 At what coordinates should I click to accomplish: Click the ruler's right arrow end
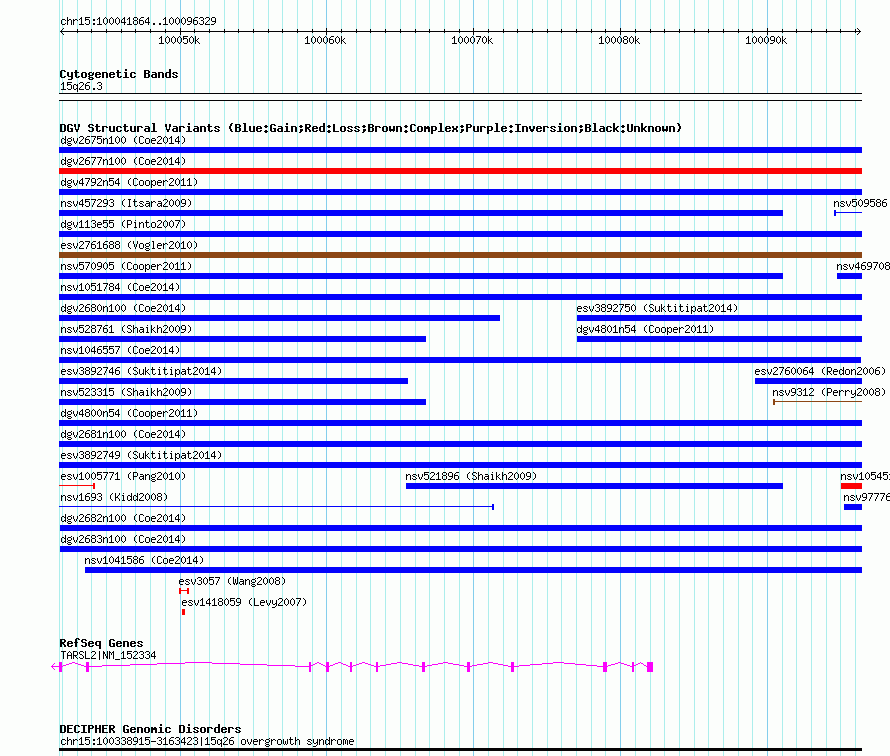tap(859, 31)
